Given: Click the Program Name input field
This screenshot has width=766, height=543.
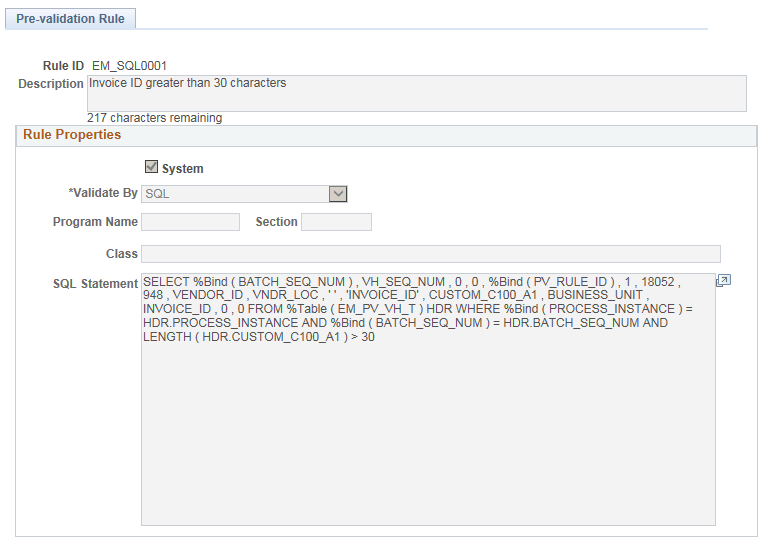Looking at the screenshot, I should coord(191,222).
